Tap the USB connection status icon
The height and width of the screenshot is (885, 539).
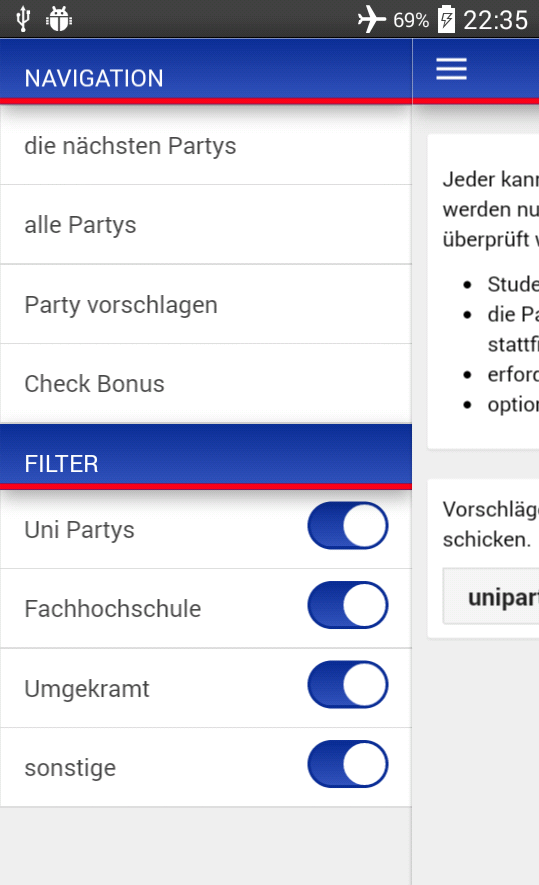pos(23,19)
